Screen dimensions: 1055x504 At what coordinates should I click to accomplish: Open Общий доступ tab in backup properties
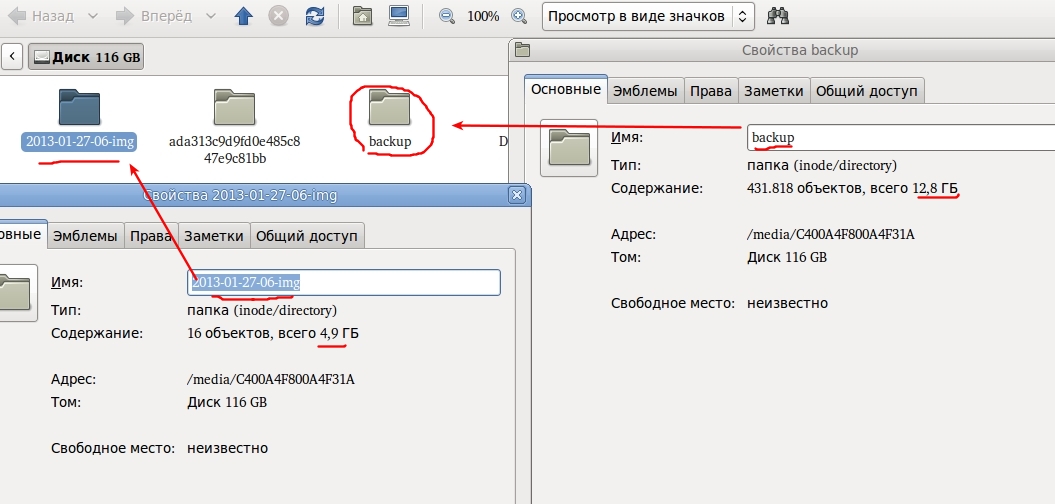click(x=867, y=91)
